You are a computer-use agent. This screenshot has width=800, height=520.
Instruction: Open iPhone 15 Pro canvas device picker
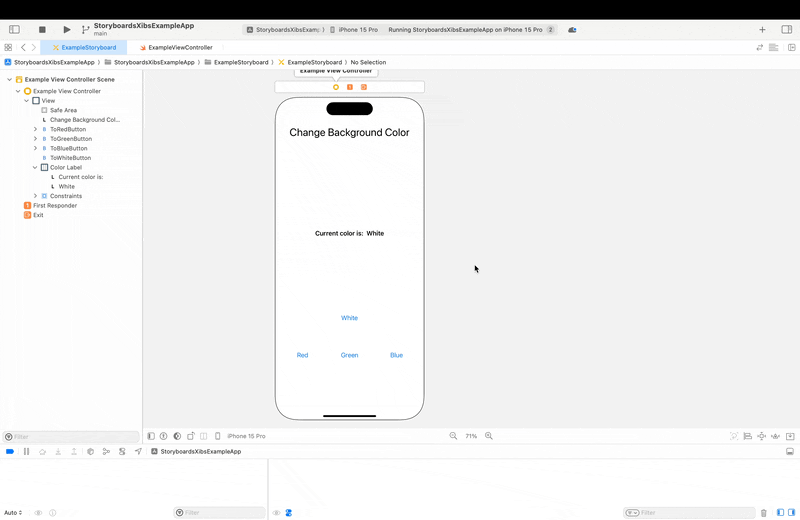click(241, 436)
